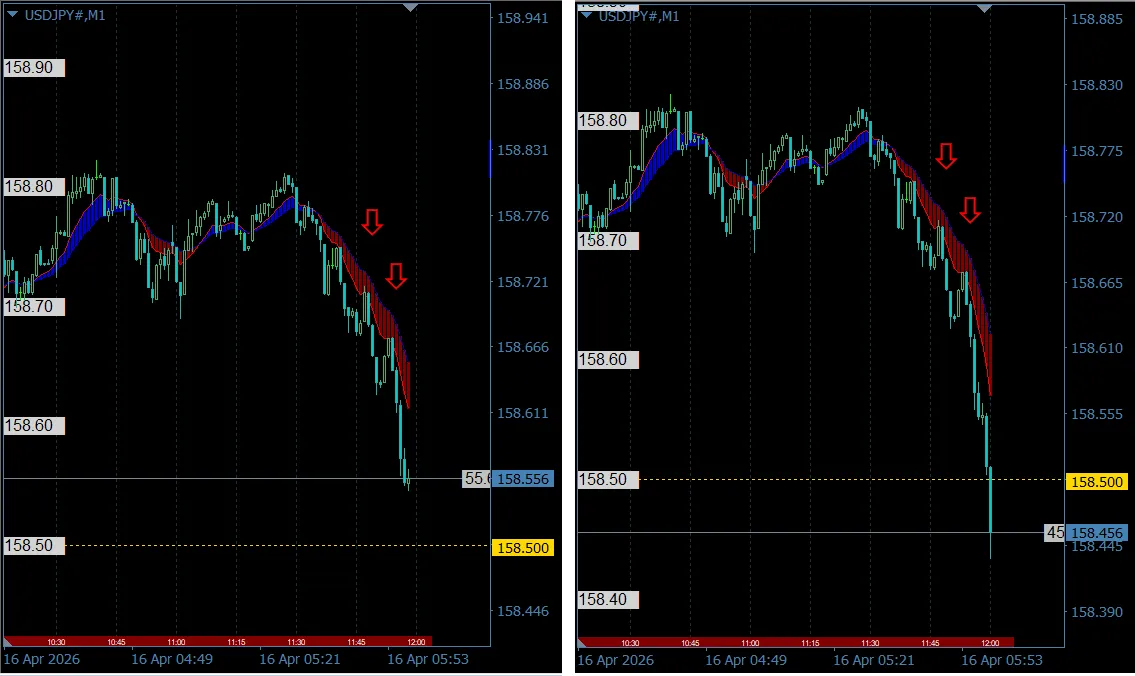1135x676 pixels.
Task: Click the 158.390 price scale value
Action: coord(1097,612)
